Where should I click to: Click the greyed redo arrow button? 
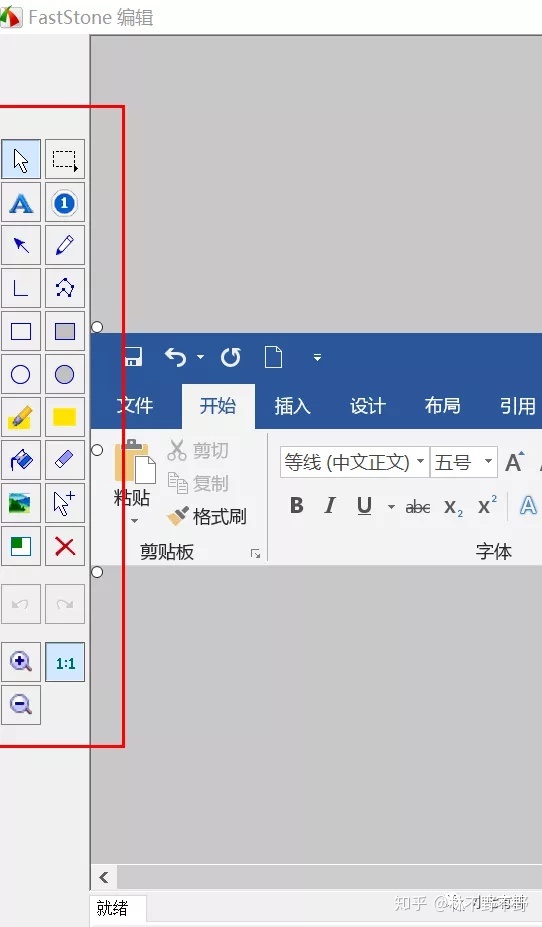pos(64,604)
